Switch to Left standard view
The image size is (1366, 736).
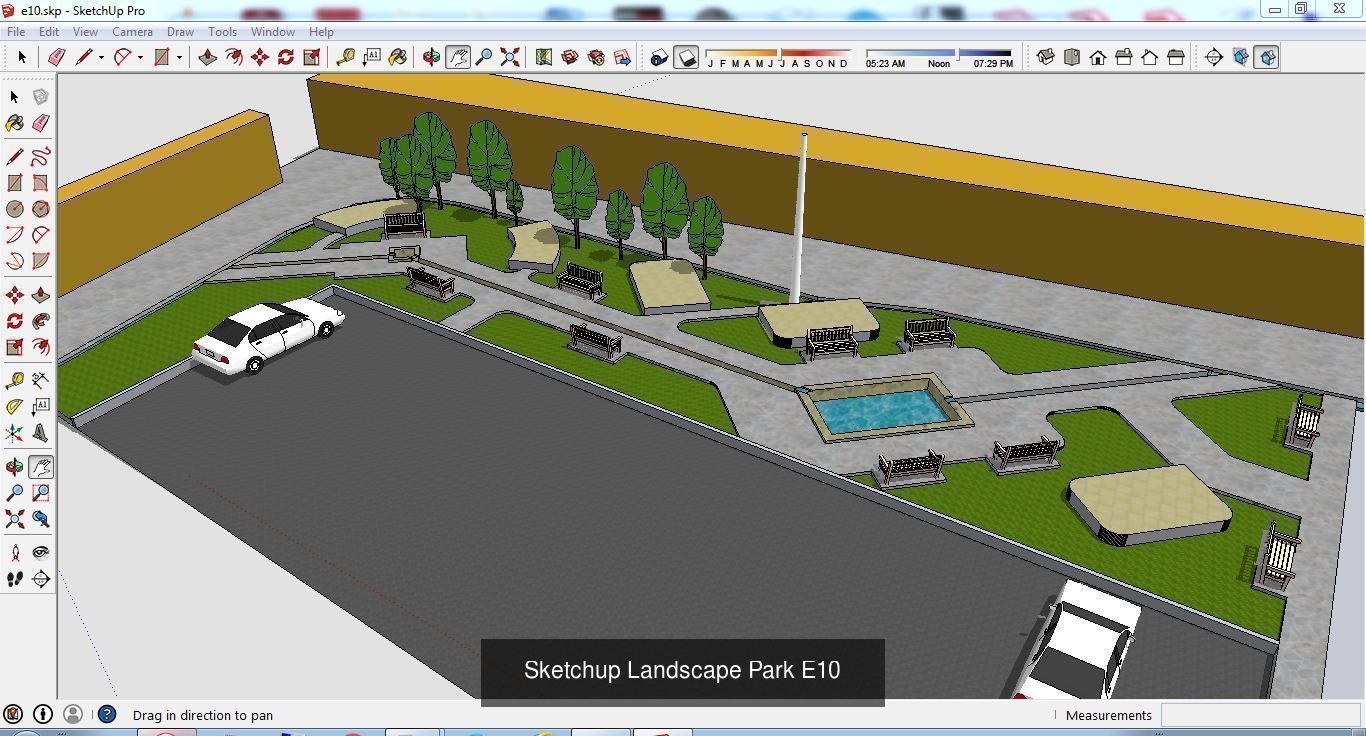click(1176, 57)
